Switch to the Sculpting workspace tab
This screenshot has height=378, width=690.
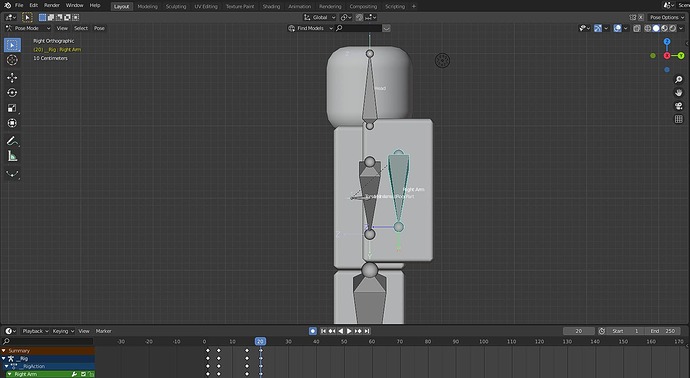coord(176,7)
